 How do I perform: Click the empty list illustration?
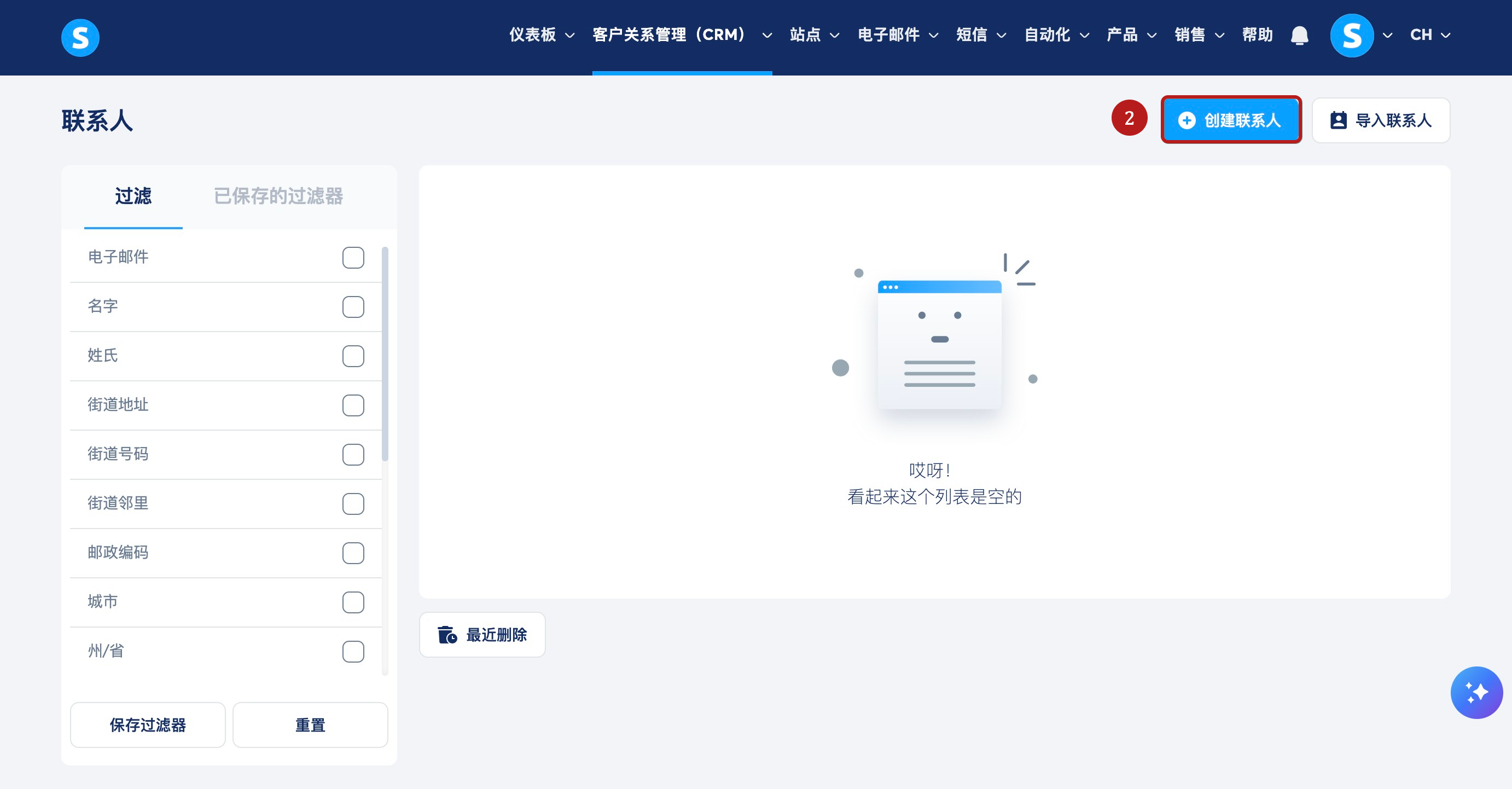pos(939,344)
